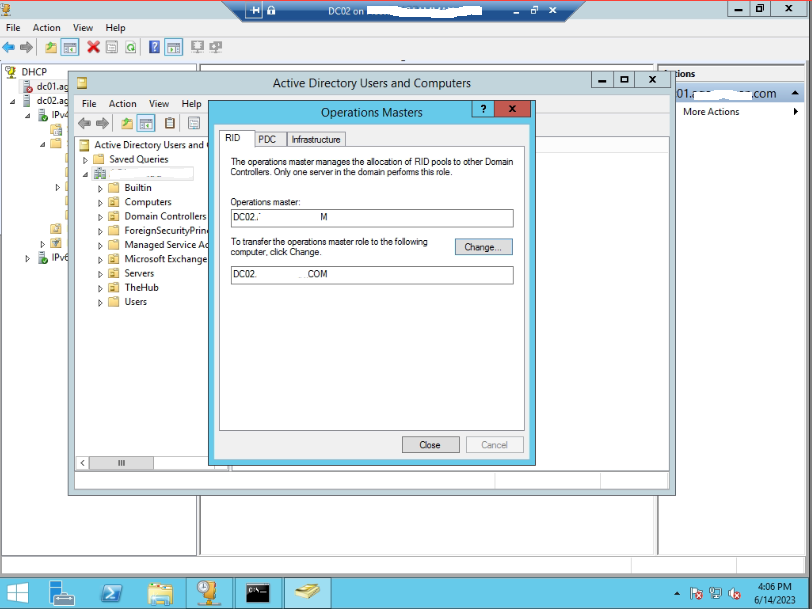The image size is (812, 609).
Task: Expand the Saved Queries node
Action: coord(85,160)
